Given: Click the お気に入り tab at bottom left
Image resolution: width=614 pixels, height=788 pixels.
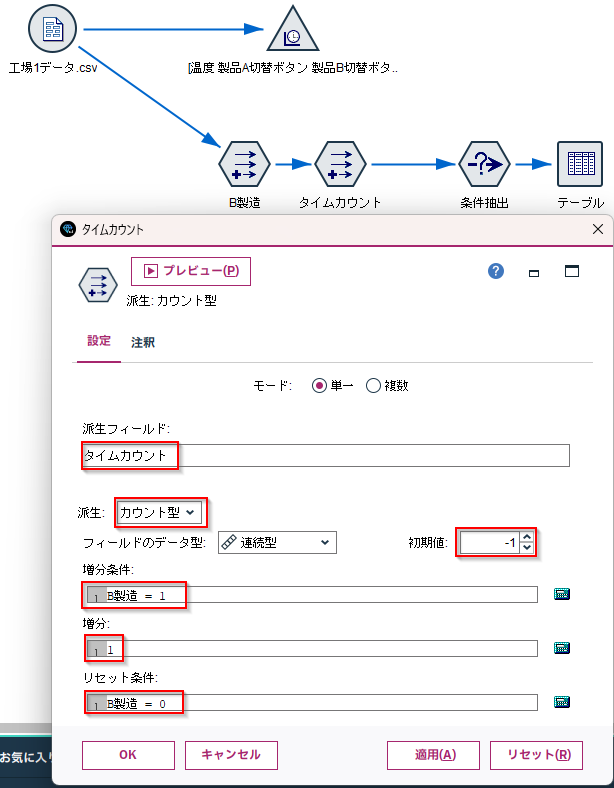Looking at the screenshot, I should [26, 756].
